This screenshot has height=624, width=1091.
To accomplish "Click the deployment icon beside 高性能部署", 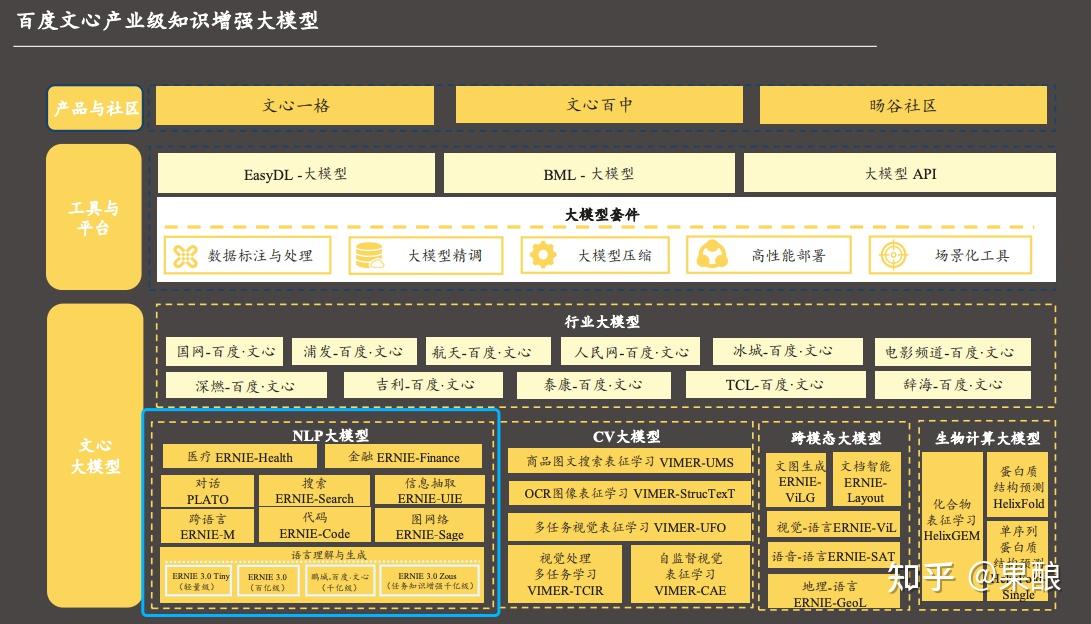I will tap(712, 255).
